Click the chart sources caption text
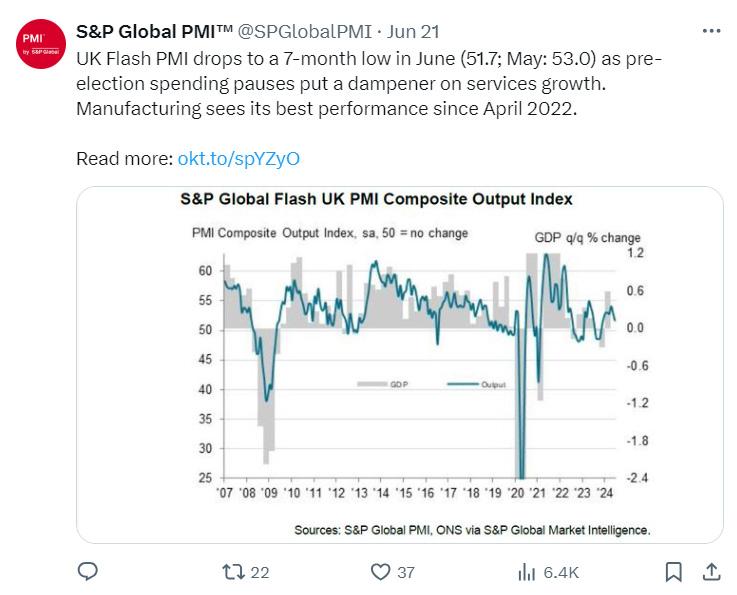The width and height of the screenshot is (737, 595). tap(472, 530)
